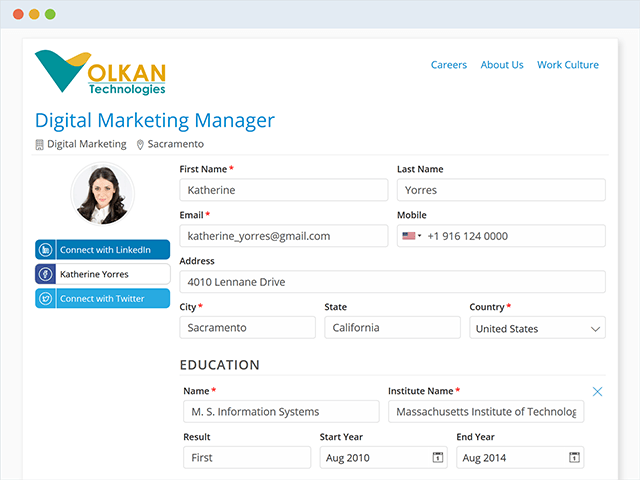Click the Mobile number field
The width and height of the screenshot is (640, 480).
point(501,236)
